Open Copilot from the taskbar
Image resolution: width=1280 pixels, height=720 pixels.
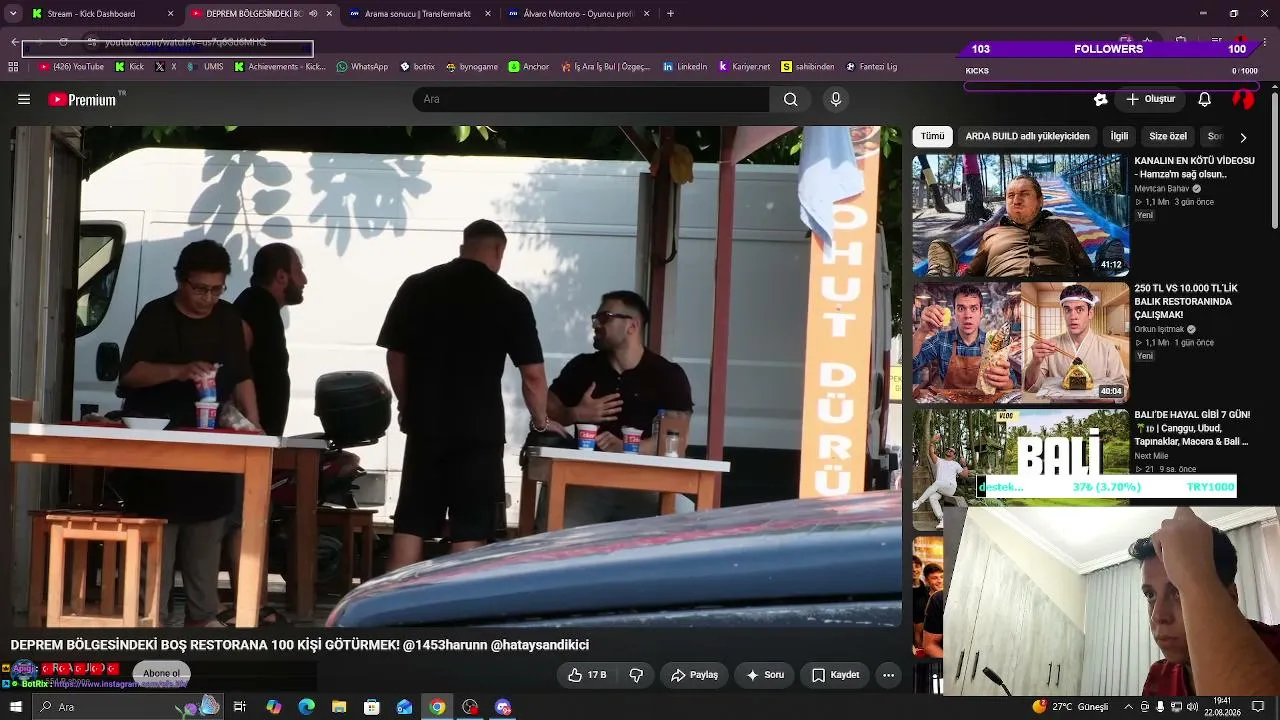tap(274, 707)
